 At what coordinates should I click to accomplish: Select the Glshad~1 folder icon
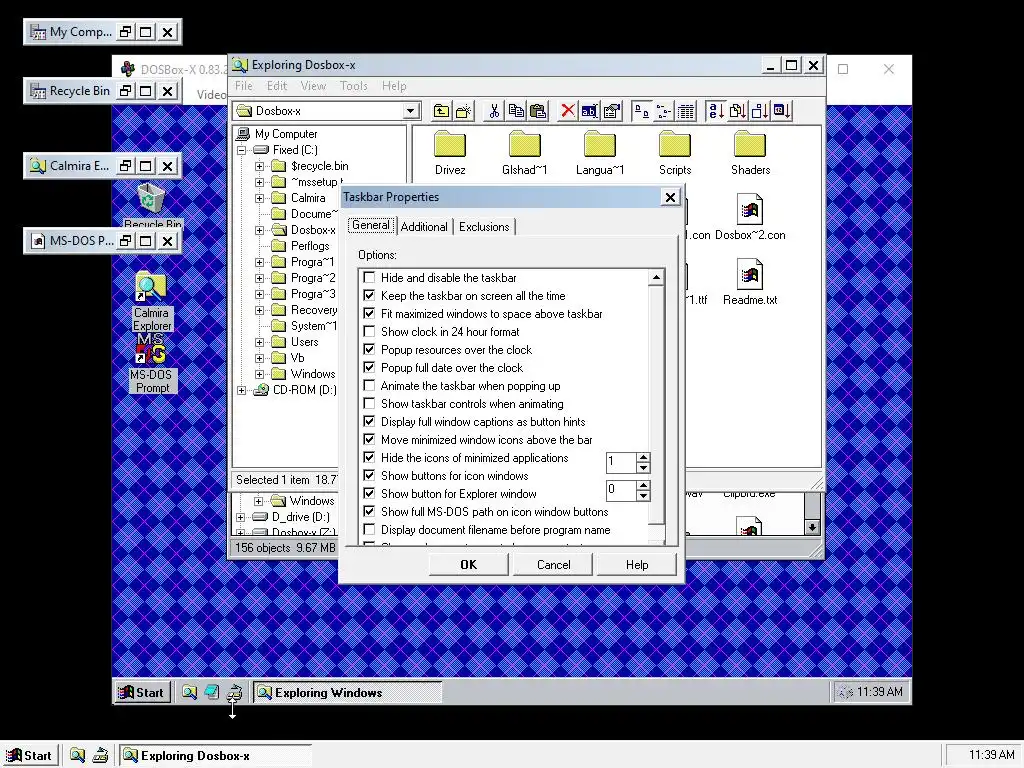(524, 145)
